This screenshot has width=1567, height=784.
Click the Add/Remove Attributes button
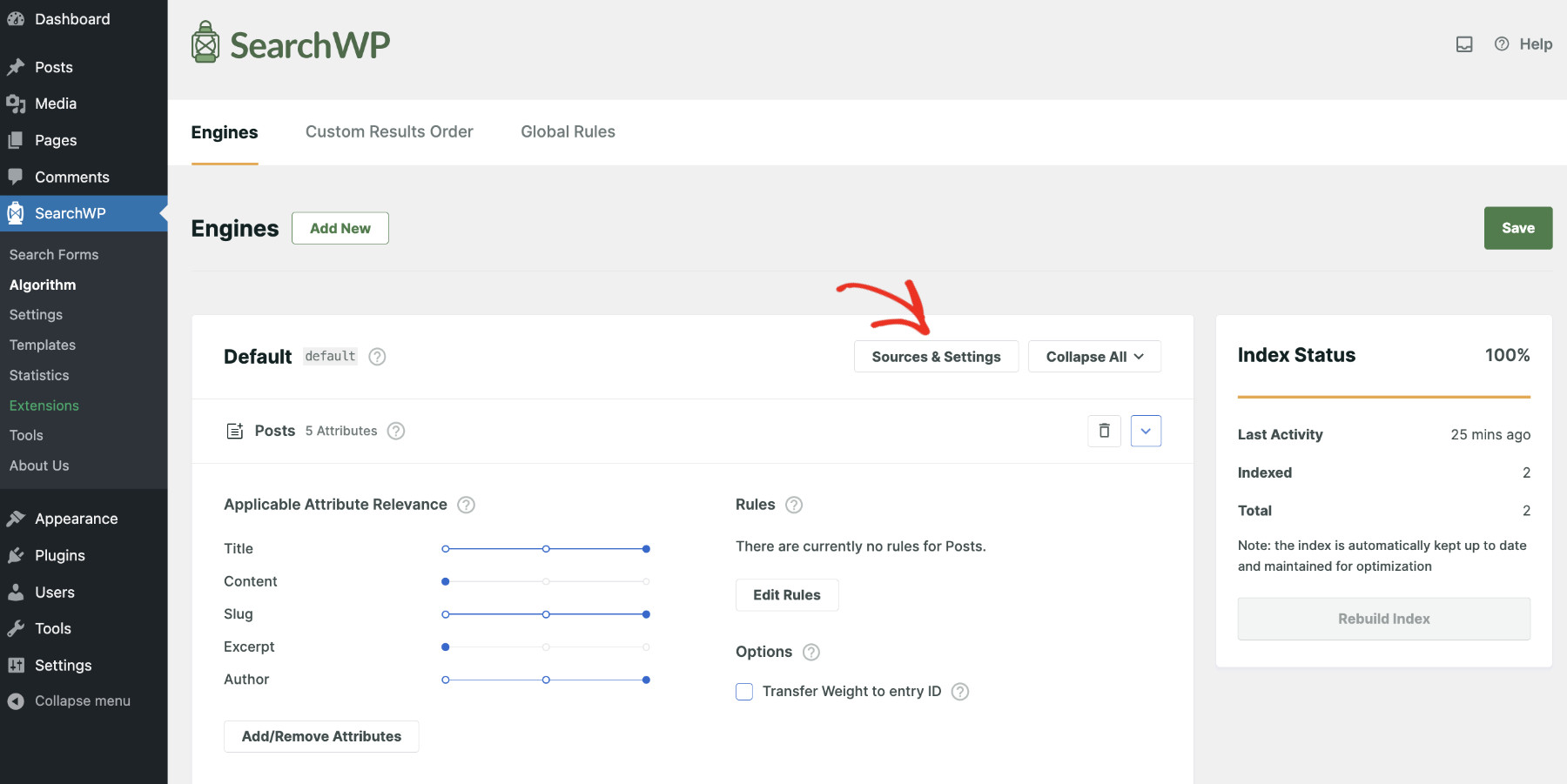click(x=320, y=736)
